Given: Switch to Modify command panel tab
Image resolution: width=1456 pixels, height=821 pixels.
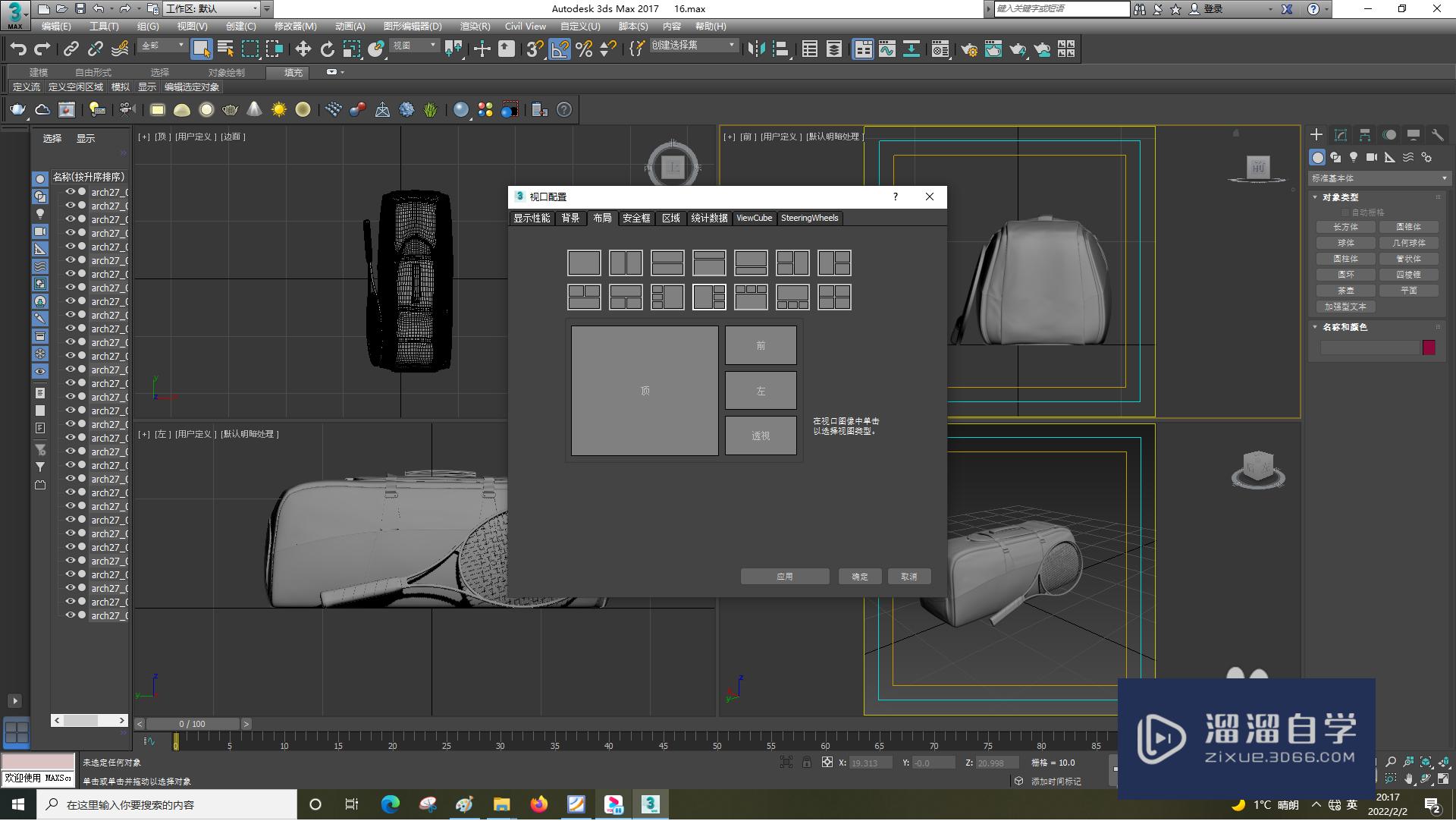Looking at the screenshot, I should click(1341, 134).
